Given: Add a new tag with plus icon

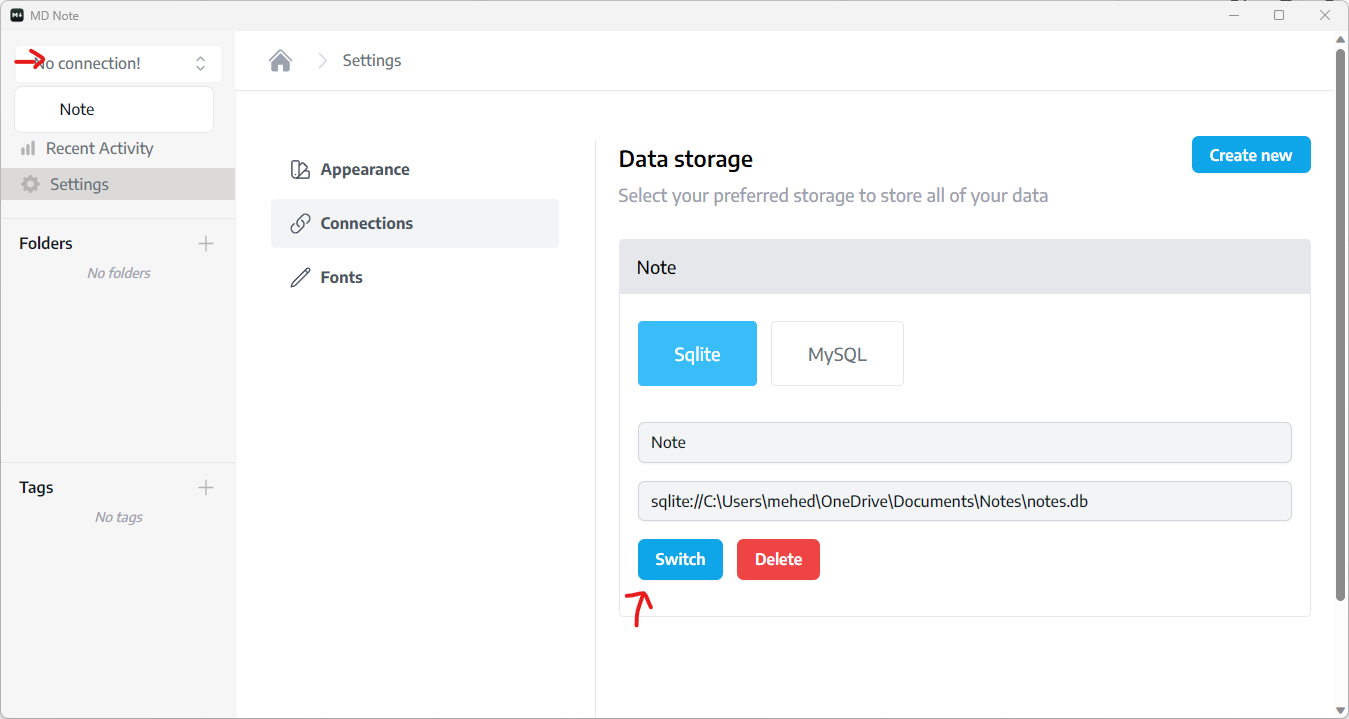Looking at the screenshot, I should point(206,487).
